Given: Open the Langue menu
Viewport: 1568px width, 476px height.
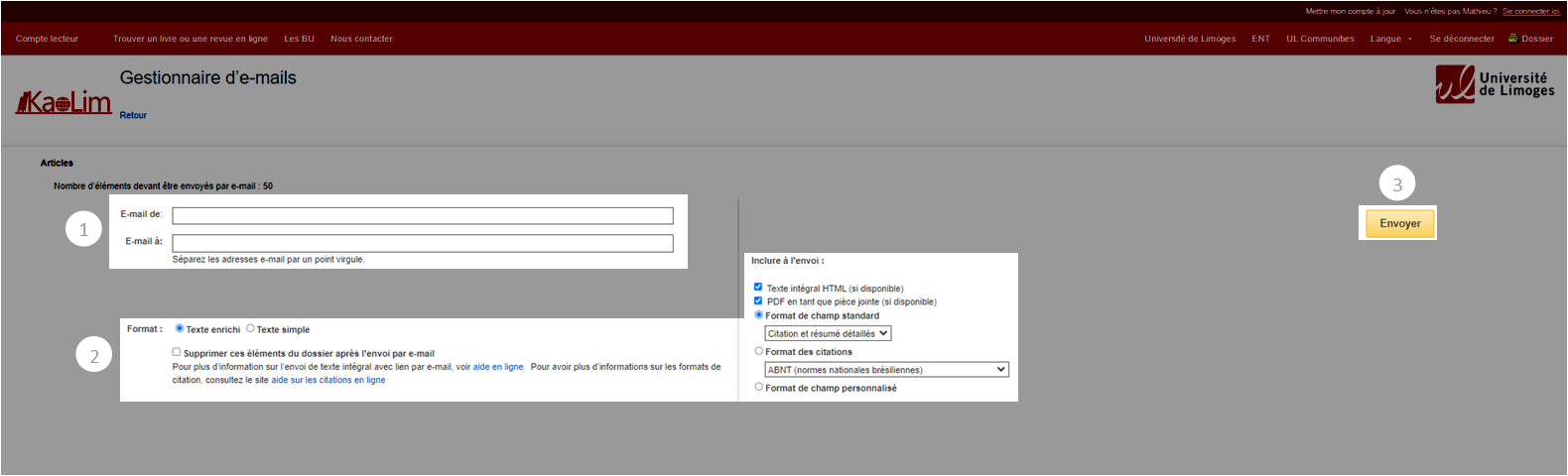Looking at the screenshot, I should coord(1389,39).
